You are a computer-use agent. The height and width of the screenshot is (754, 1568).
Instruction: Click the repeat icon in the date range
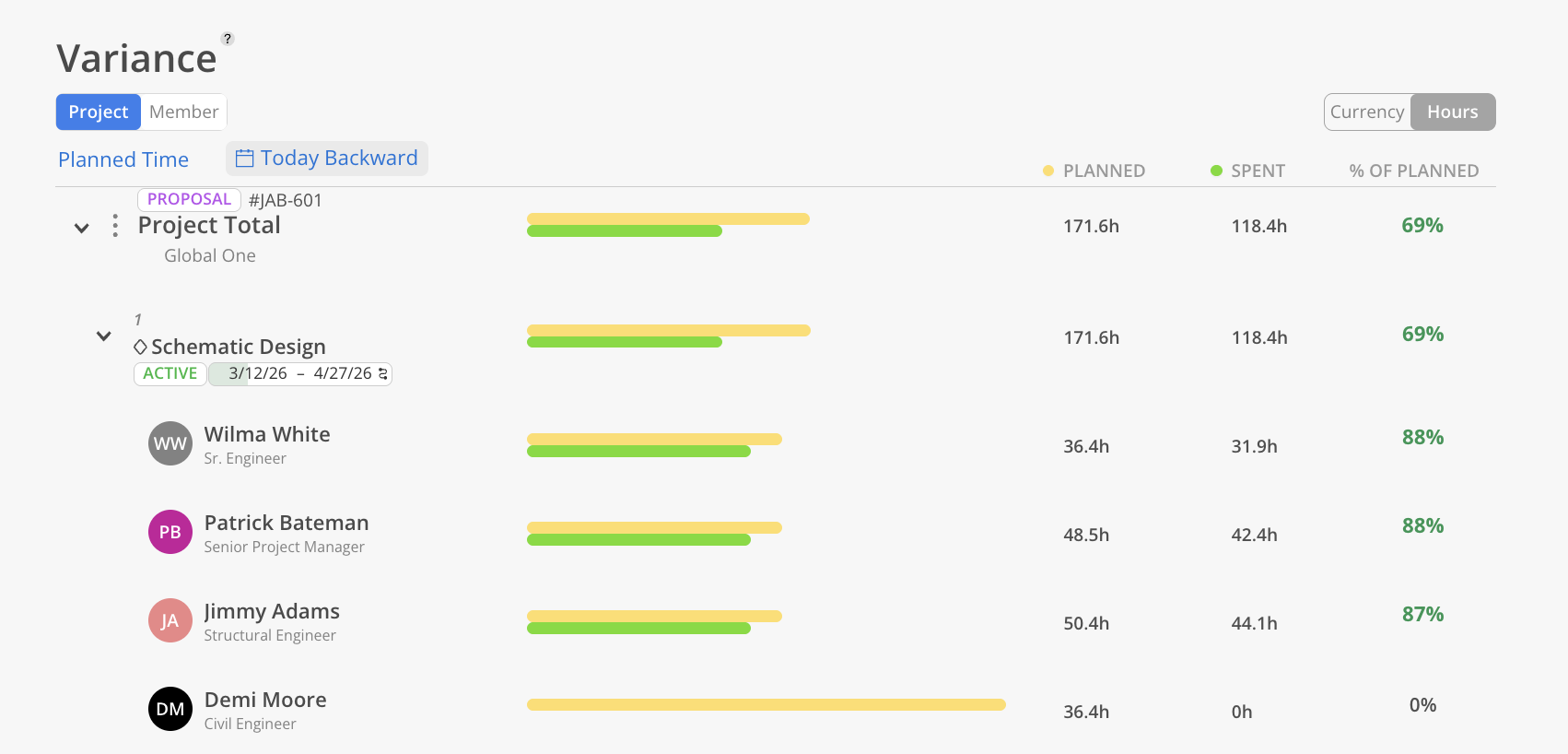click(383, 373)
